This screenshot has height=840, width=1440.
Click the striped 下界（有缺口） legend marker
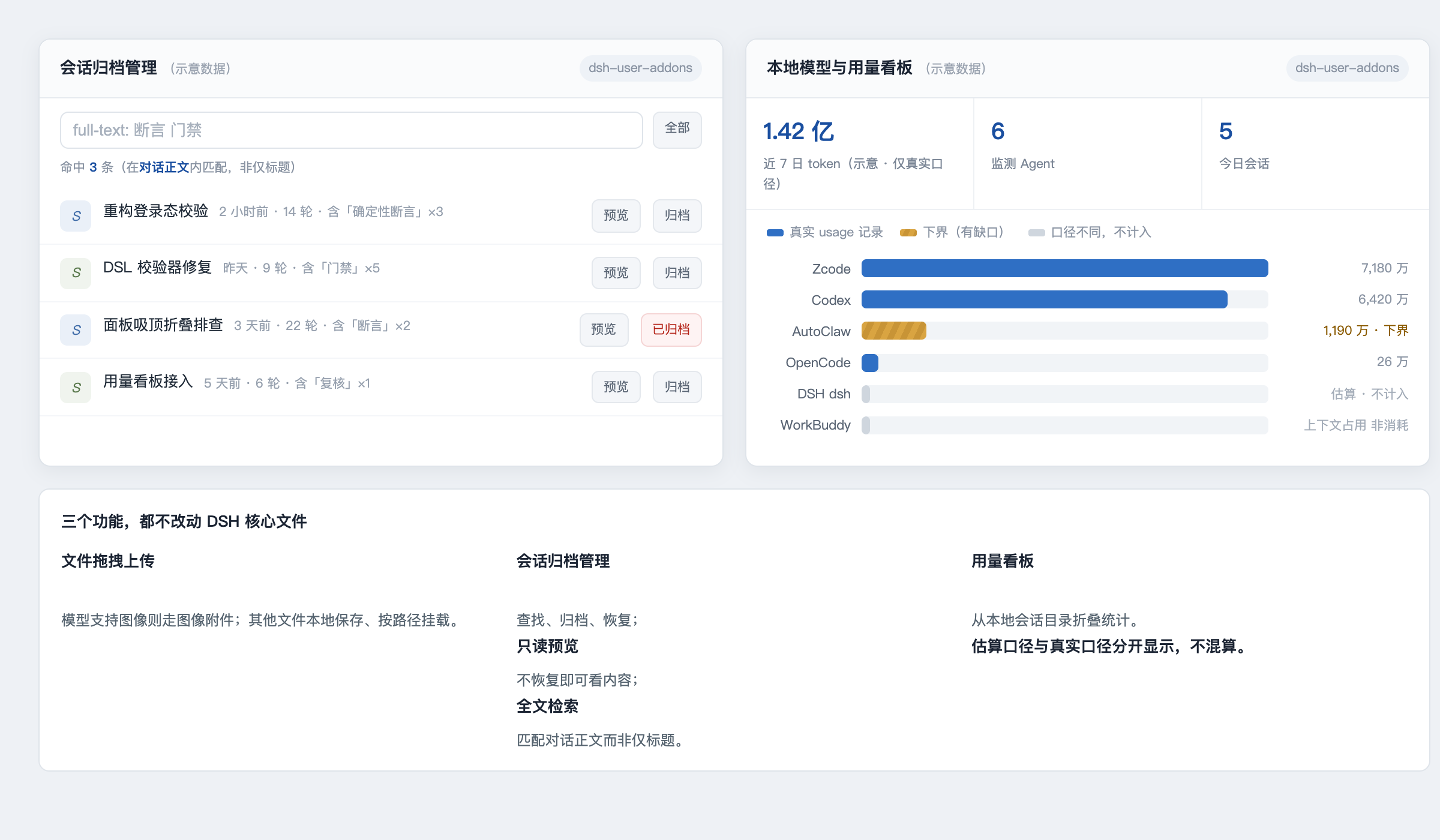pyautogui.click(x=908, y=233)
